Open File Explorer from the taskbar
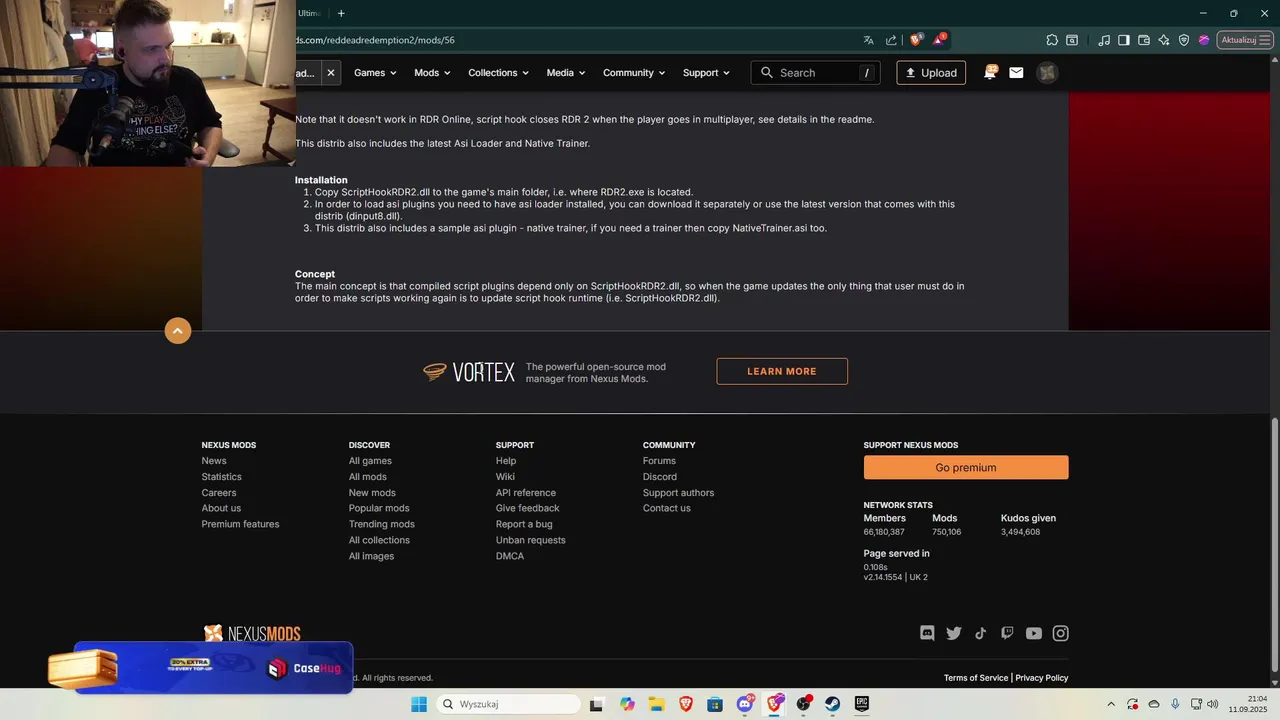1280x720 pixels. [x=656, y=704]
